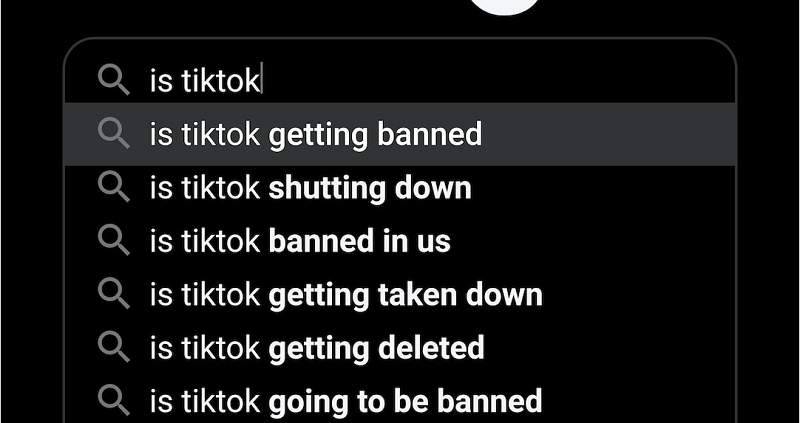Screen dimensions: 800x423
Task: Choose the 'is tiktok shutting down' suggestion
Action: click(400, 188)
